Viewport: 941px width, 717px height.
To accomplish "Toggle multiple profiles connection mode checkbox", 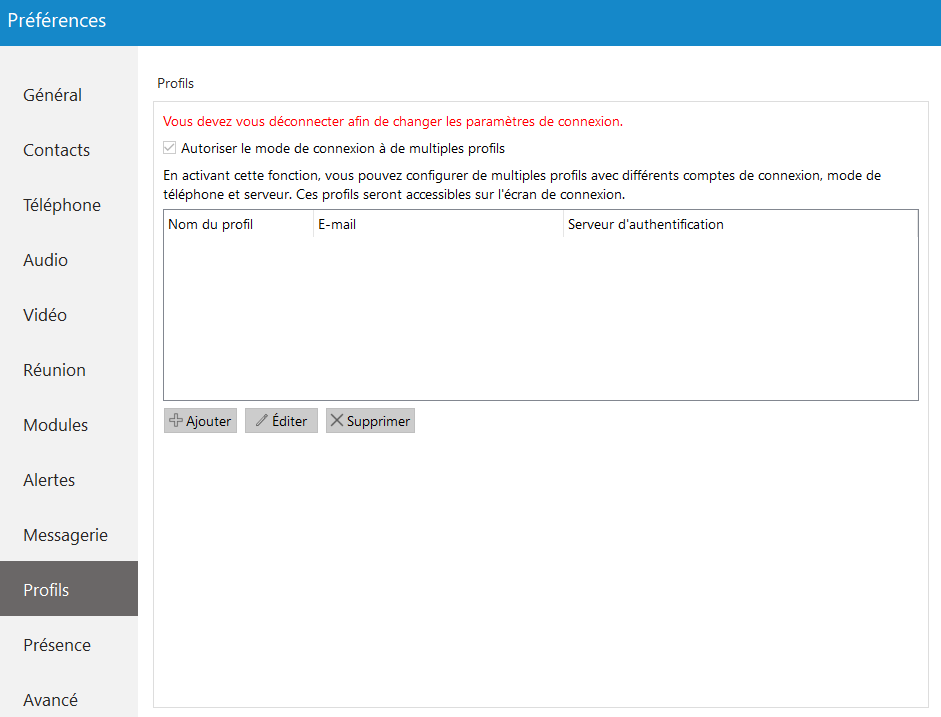I will click(170, 148).
